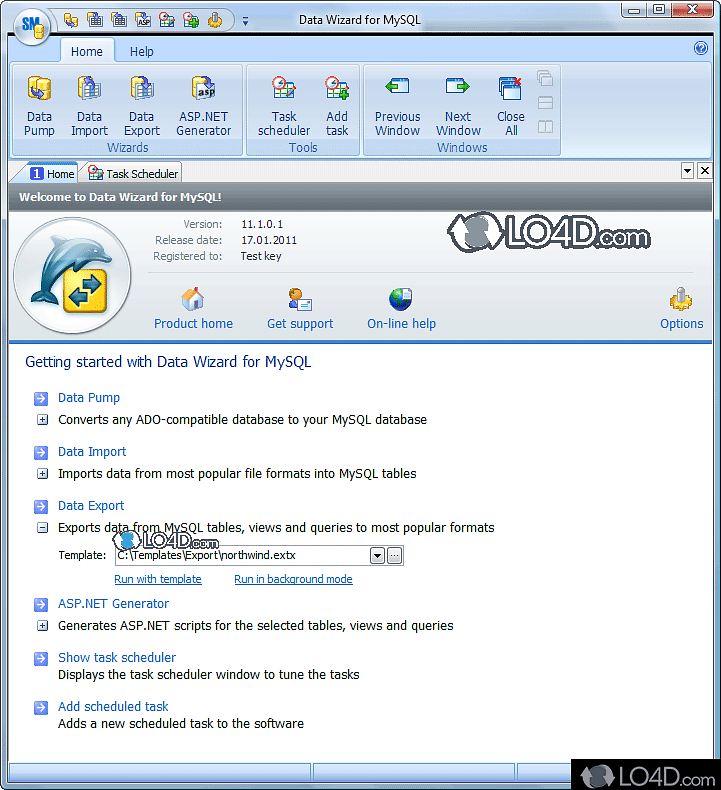Click Show task scheduler link
721x790 pixels.
[x=117, y=657]
